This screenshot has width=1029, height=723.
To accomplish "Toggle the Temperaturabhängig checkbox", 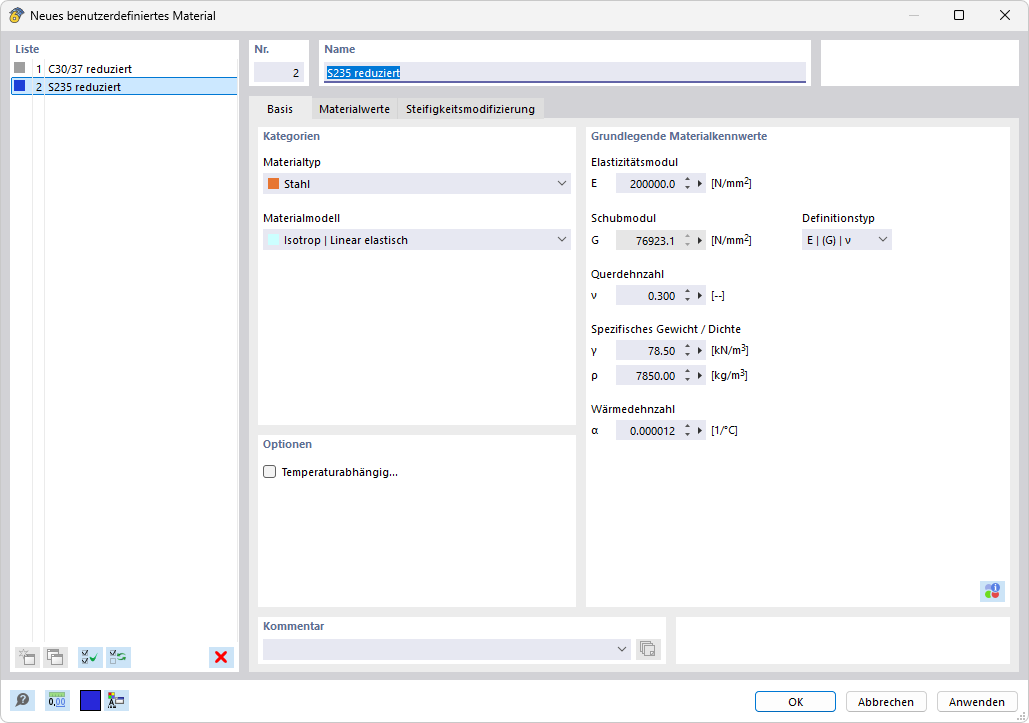I will click(270, 472).
